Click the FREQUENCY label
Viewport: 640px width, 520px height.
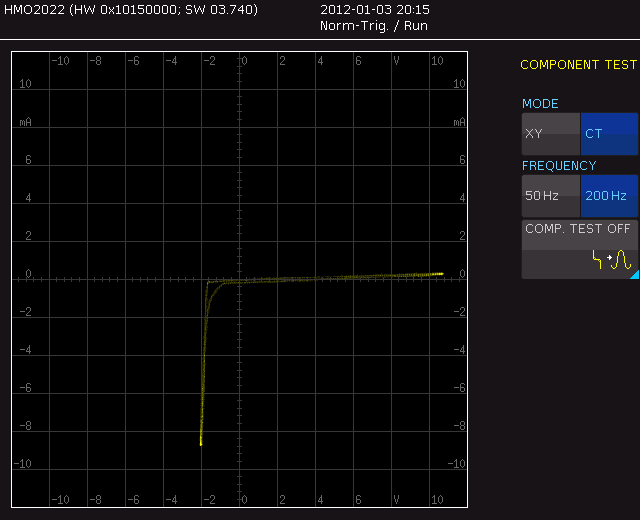559,166
